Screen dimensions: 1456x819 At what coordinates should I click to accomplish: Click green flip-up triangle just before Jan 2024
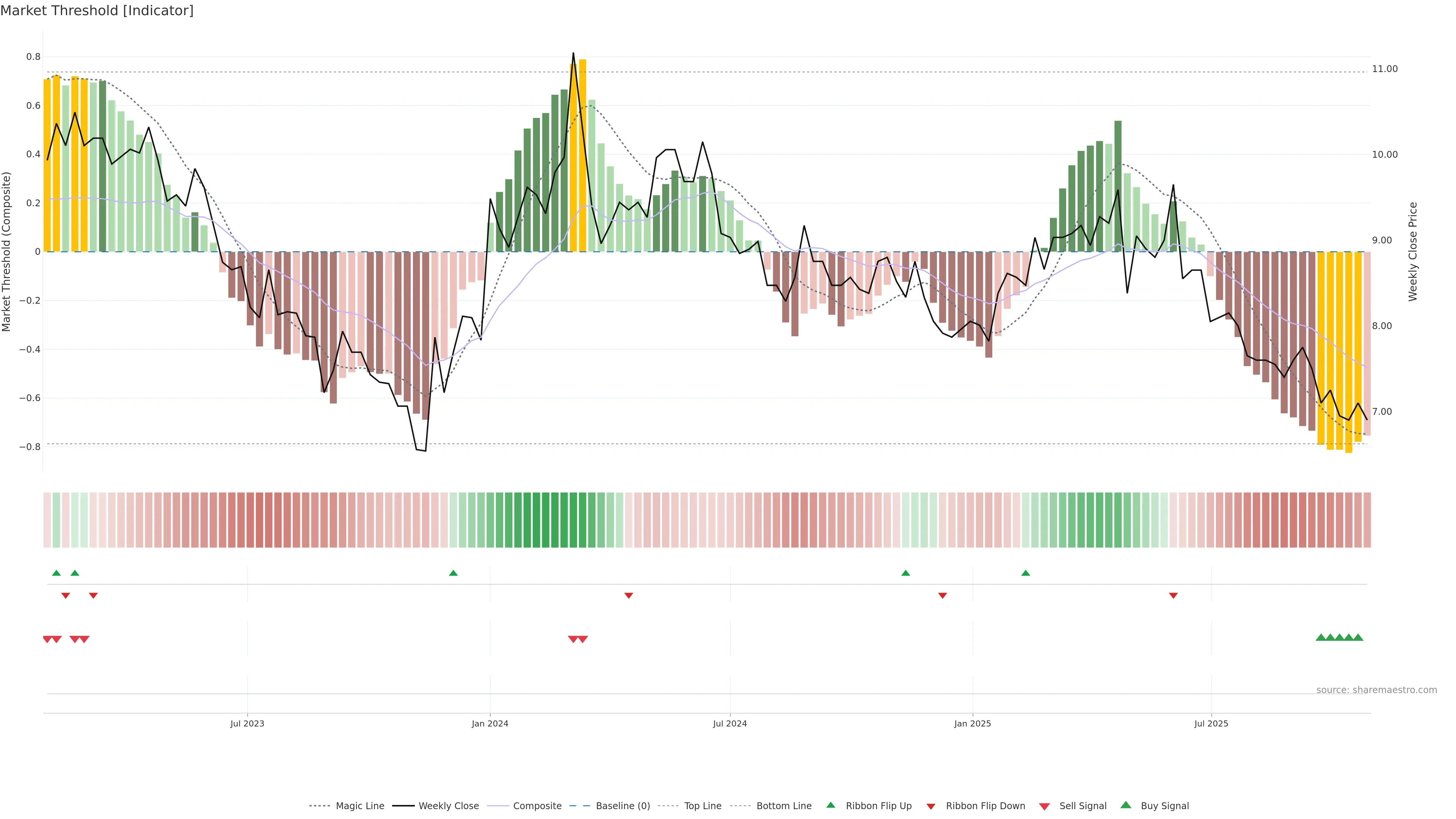pos(453,573)
